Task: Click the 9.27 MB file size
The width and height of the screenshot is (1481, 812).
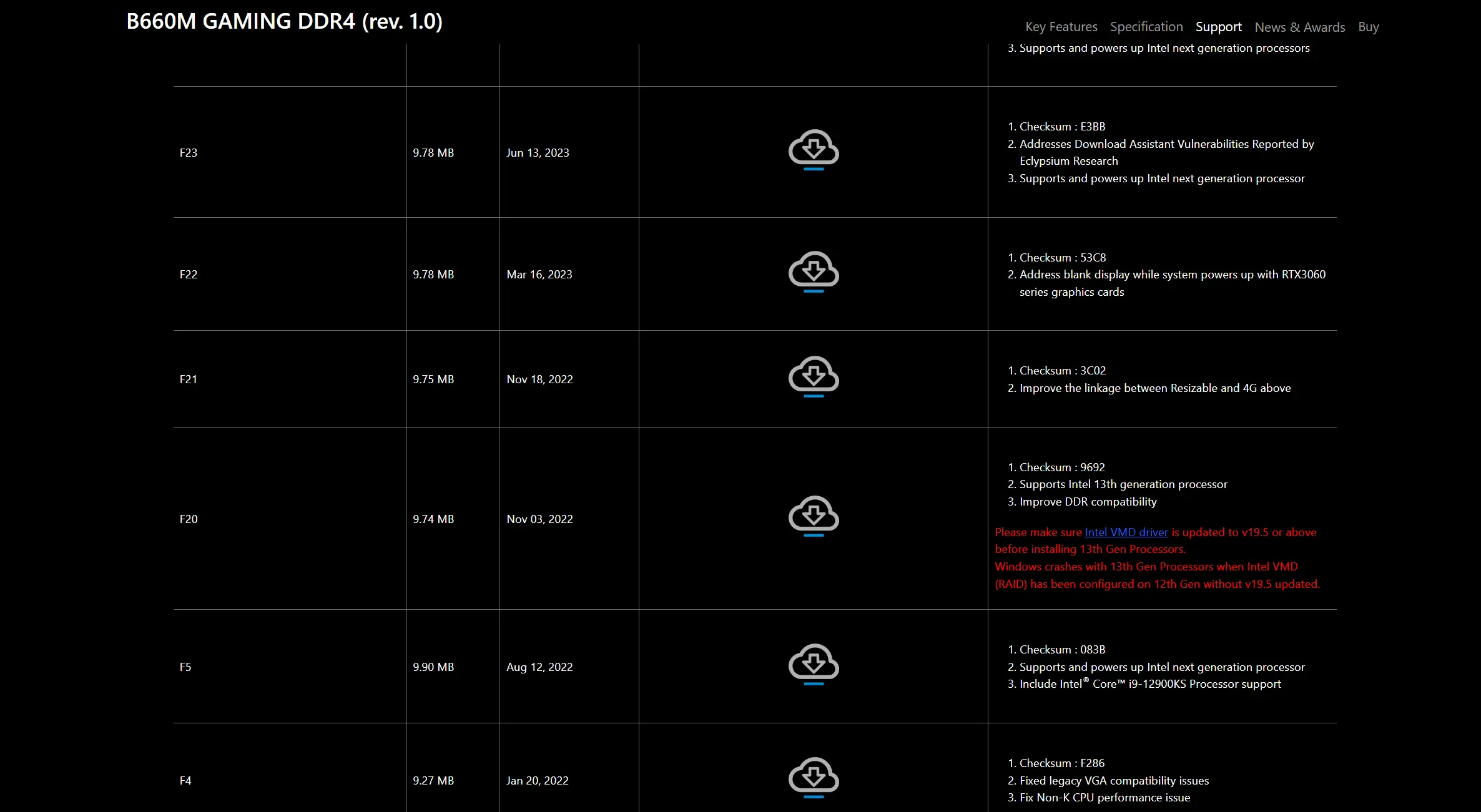Action: pos(433,781)
